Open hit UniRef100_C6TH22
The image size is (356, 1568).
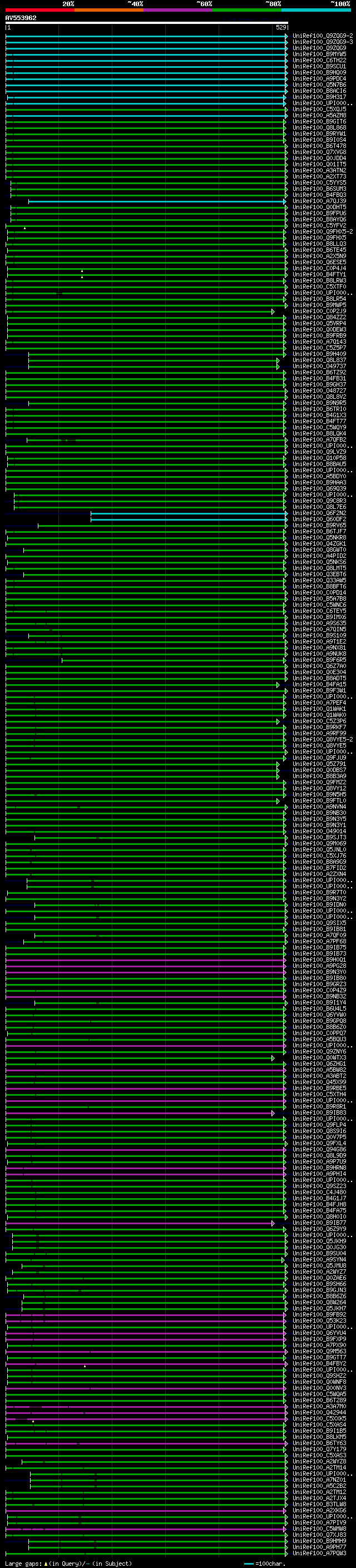[319, 60]
